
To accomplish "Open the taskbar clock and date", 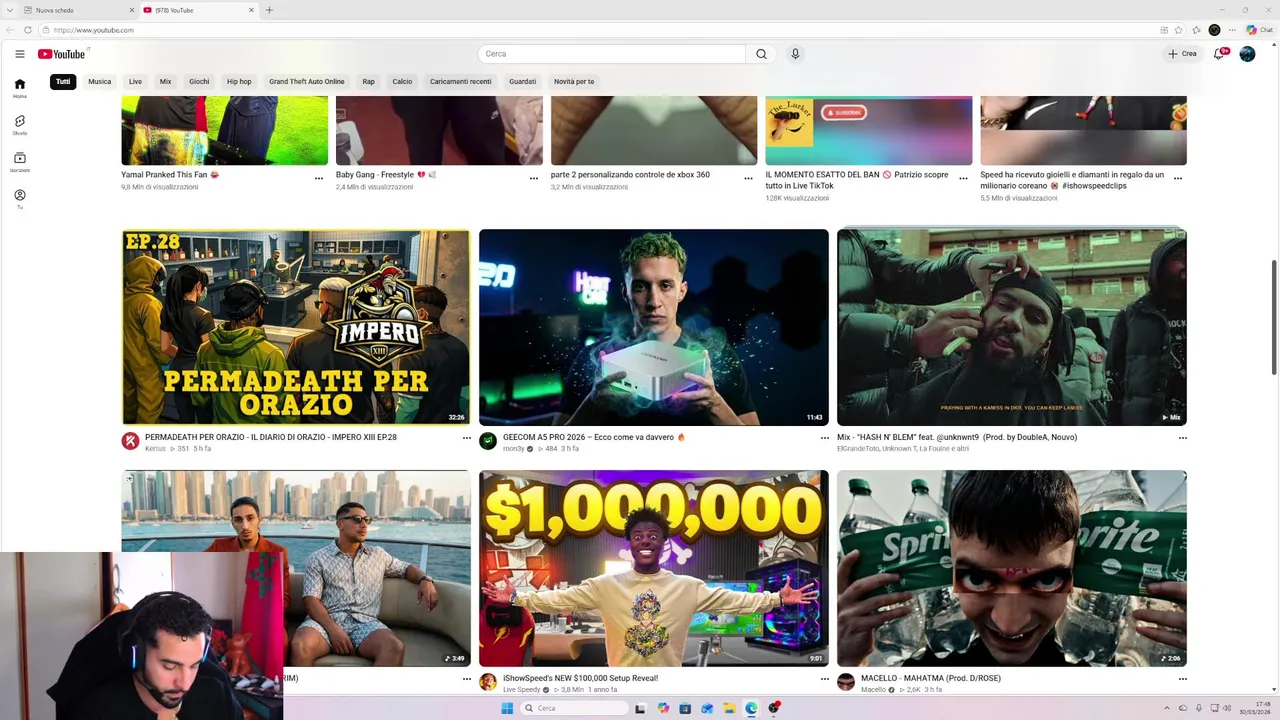I will pos(1255,708).
